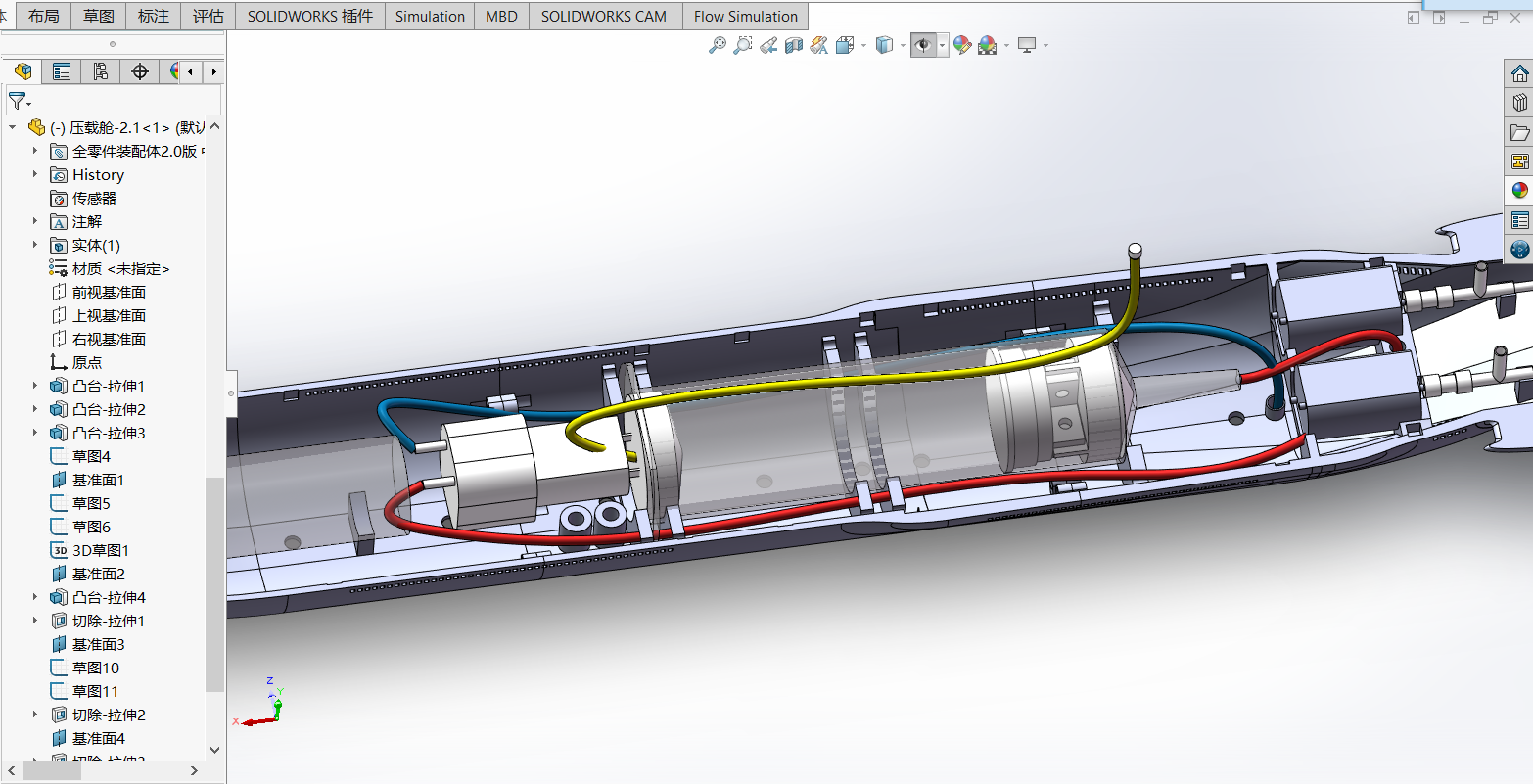
Task: Select 3D草图1 in the feature tree
Action: (x=100, y=550)
